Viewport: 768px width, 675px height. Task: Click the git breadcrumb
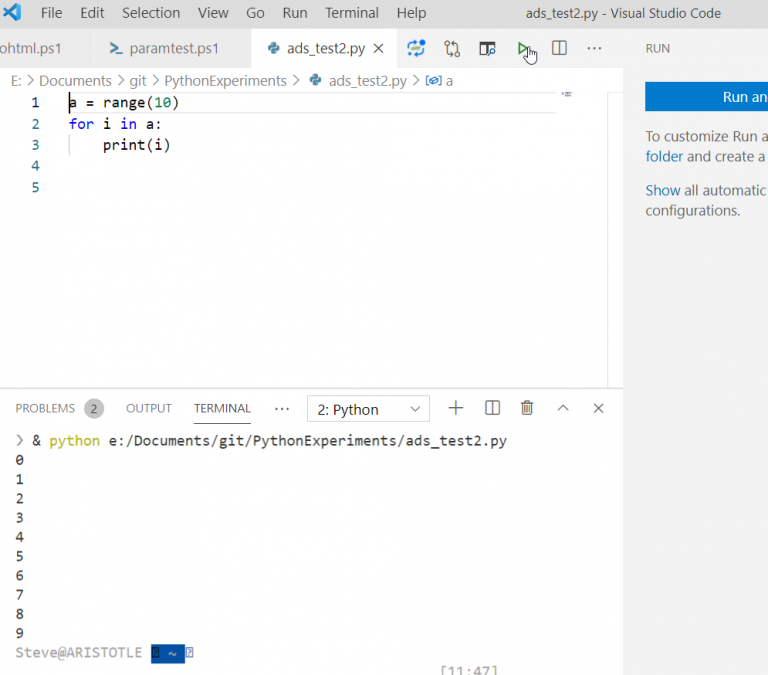tap(138, 81)
